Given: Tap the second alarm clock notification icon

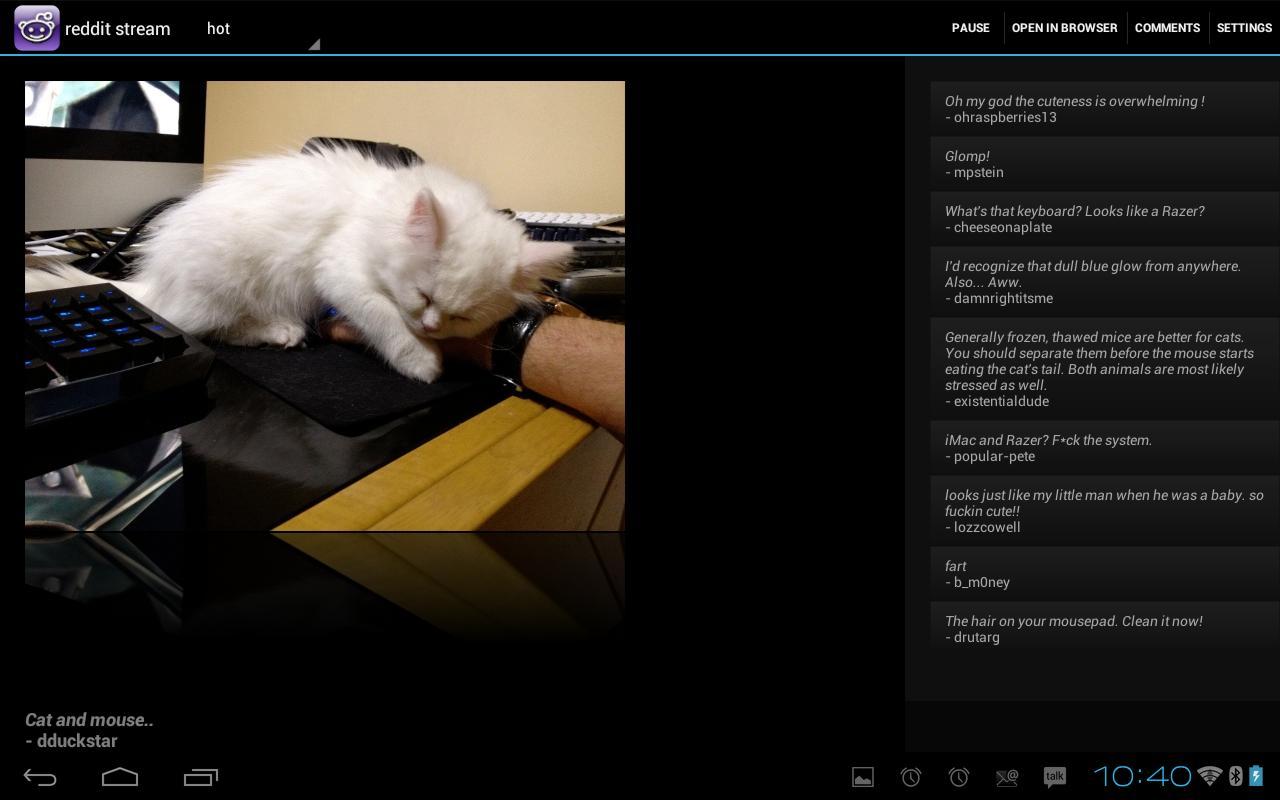Looking at the screenshot, I should click(957, 776).
